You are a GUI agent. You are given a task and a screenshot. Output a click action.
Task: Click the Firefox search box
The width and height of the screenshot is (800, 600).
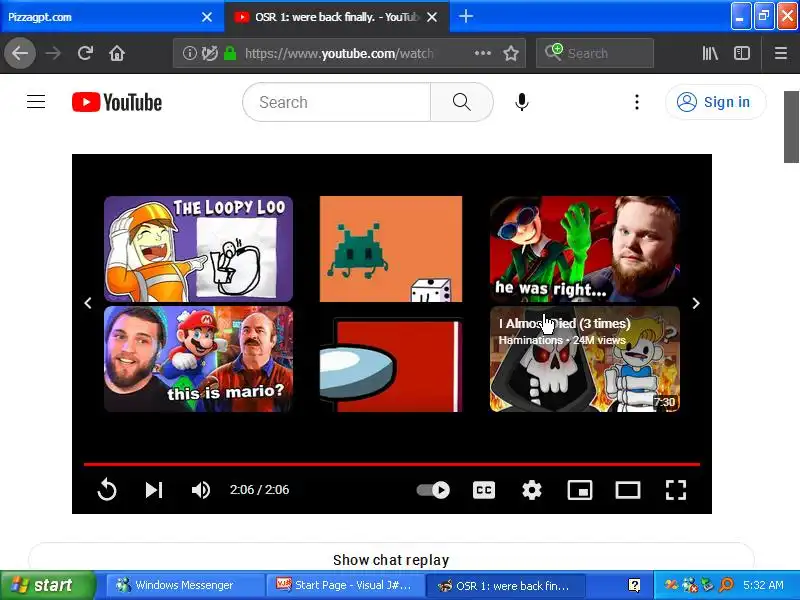point(595,53)
